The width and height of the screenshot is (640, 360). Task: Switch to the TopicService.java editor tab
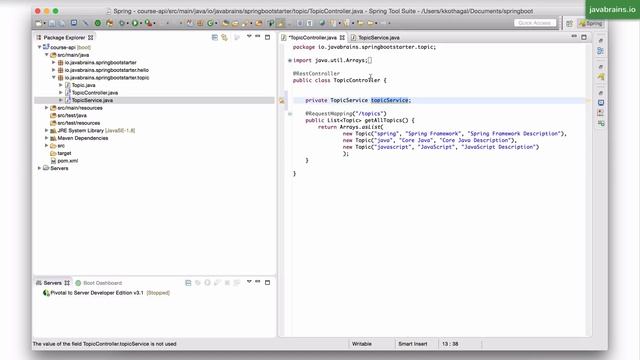coord(379,38)
